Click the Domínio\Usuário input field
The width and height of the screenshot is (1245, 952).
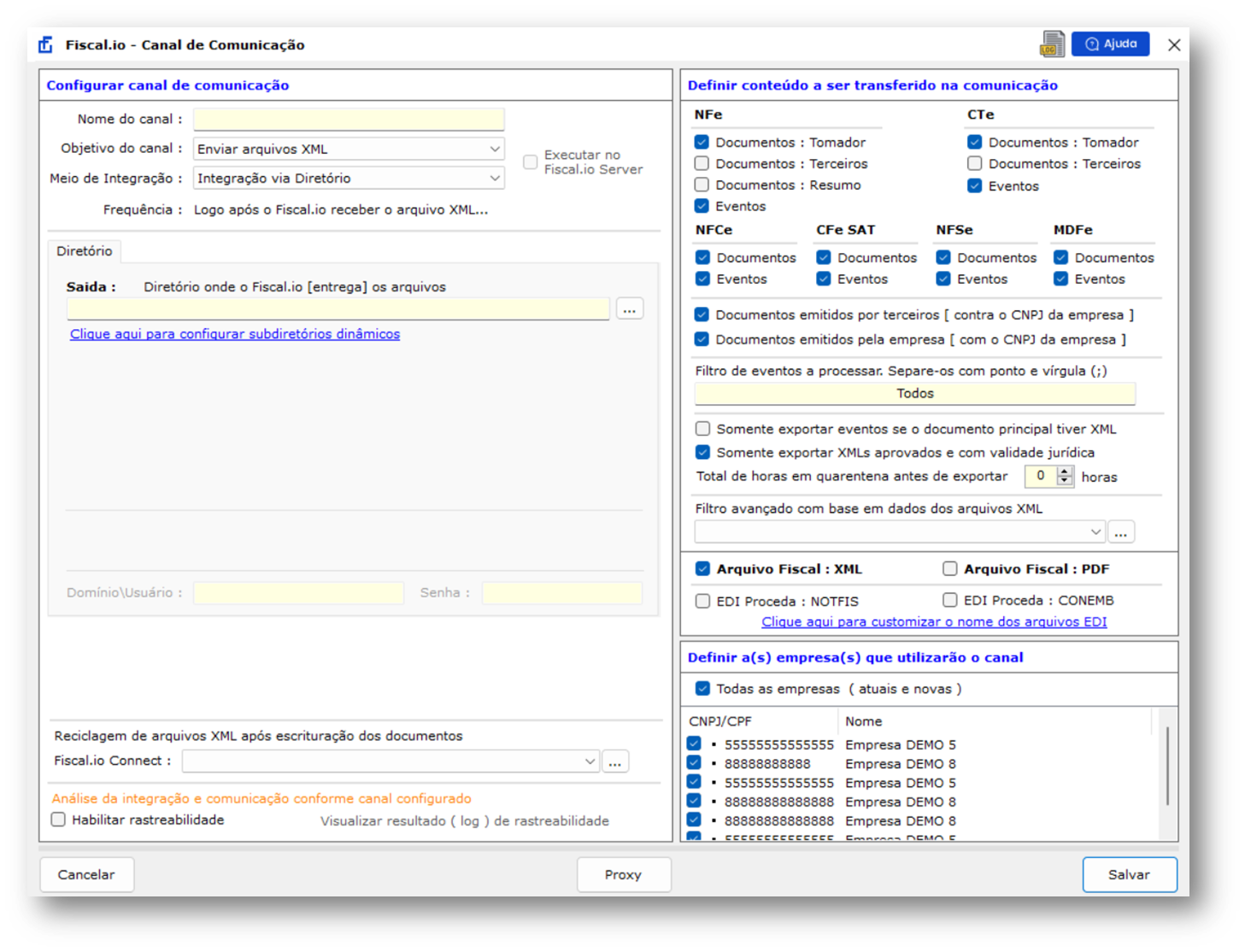[x=298, y=593]
